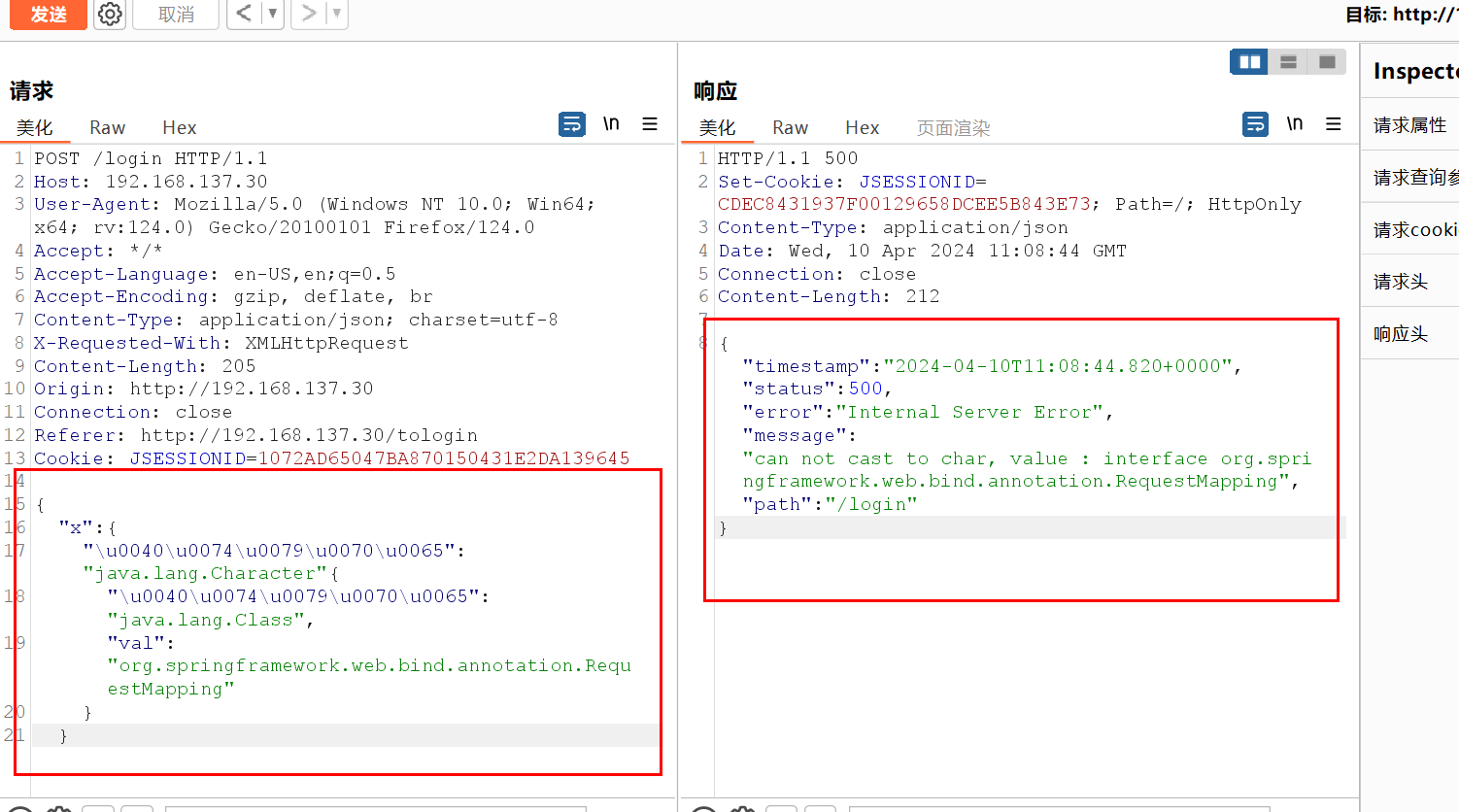Switch to the Hex tab in the request panel

(x=179, y=127)
